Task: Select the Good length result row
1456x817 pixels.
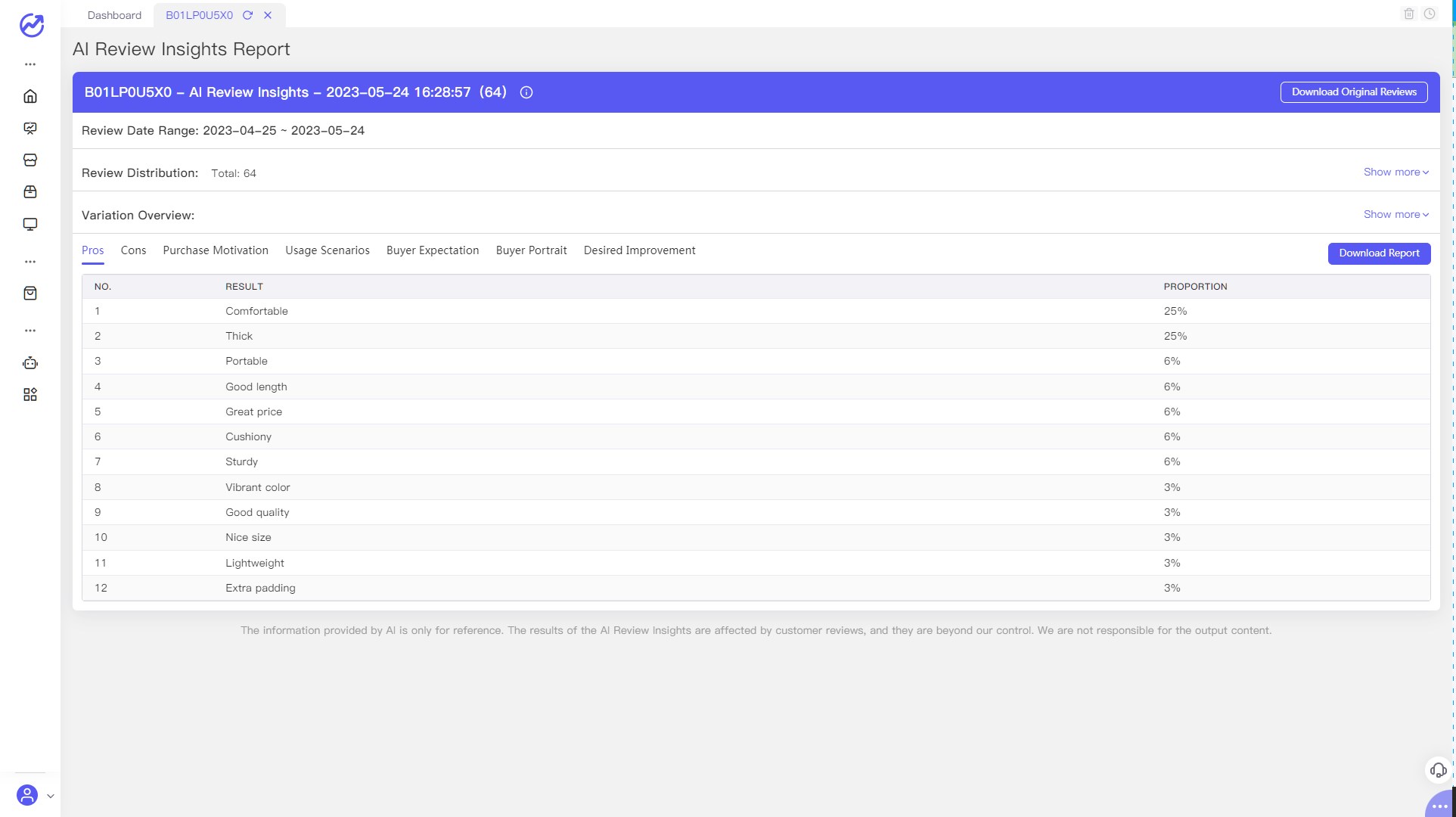Action: coord(756,387)
